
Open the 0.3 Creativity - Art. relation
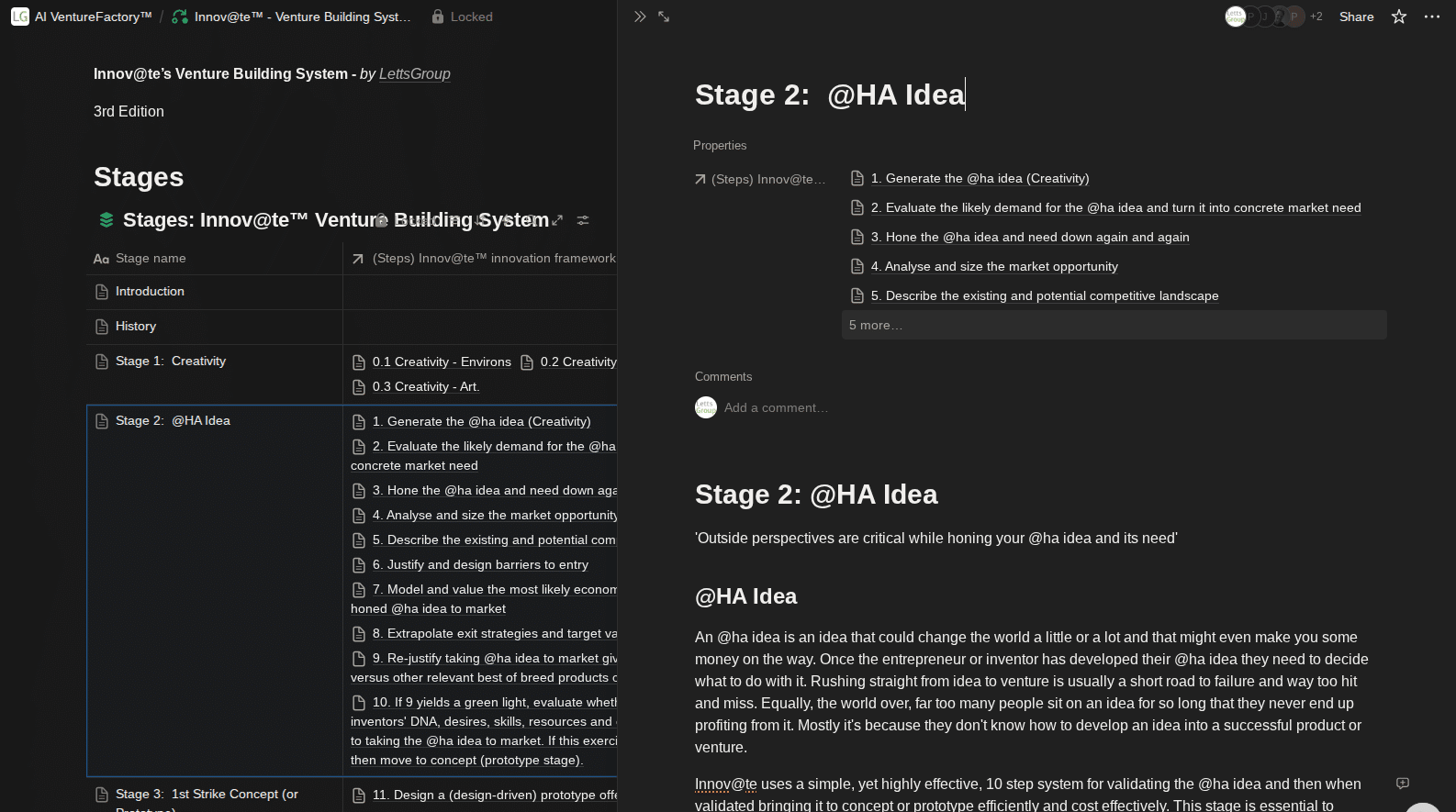(426, 387)
